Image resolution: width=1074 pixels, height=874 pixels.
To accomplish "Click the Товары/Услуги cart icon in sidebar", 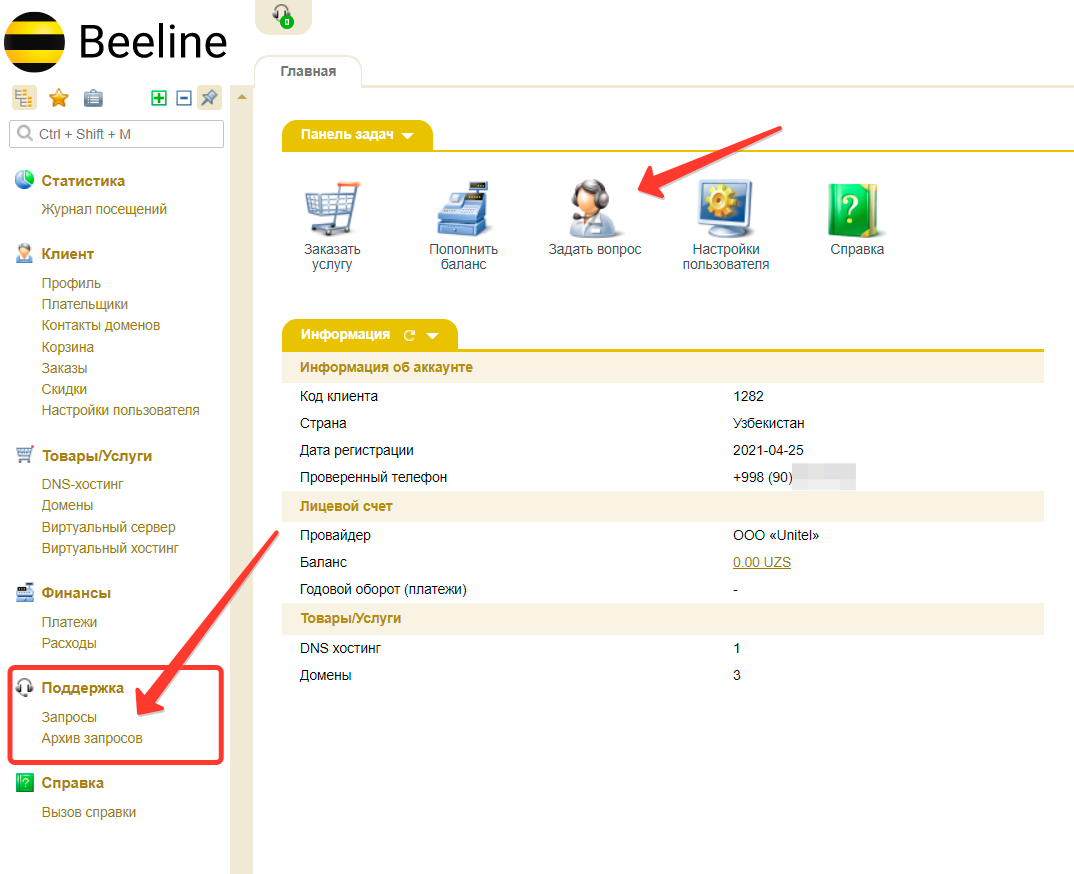I will pos(24,455).
